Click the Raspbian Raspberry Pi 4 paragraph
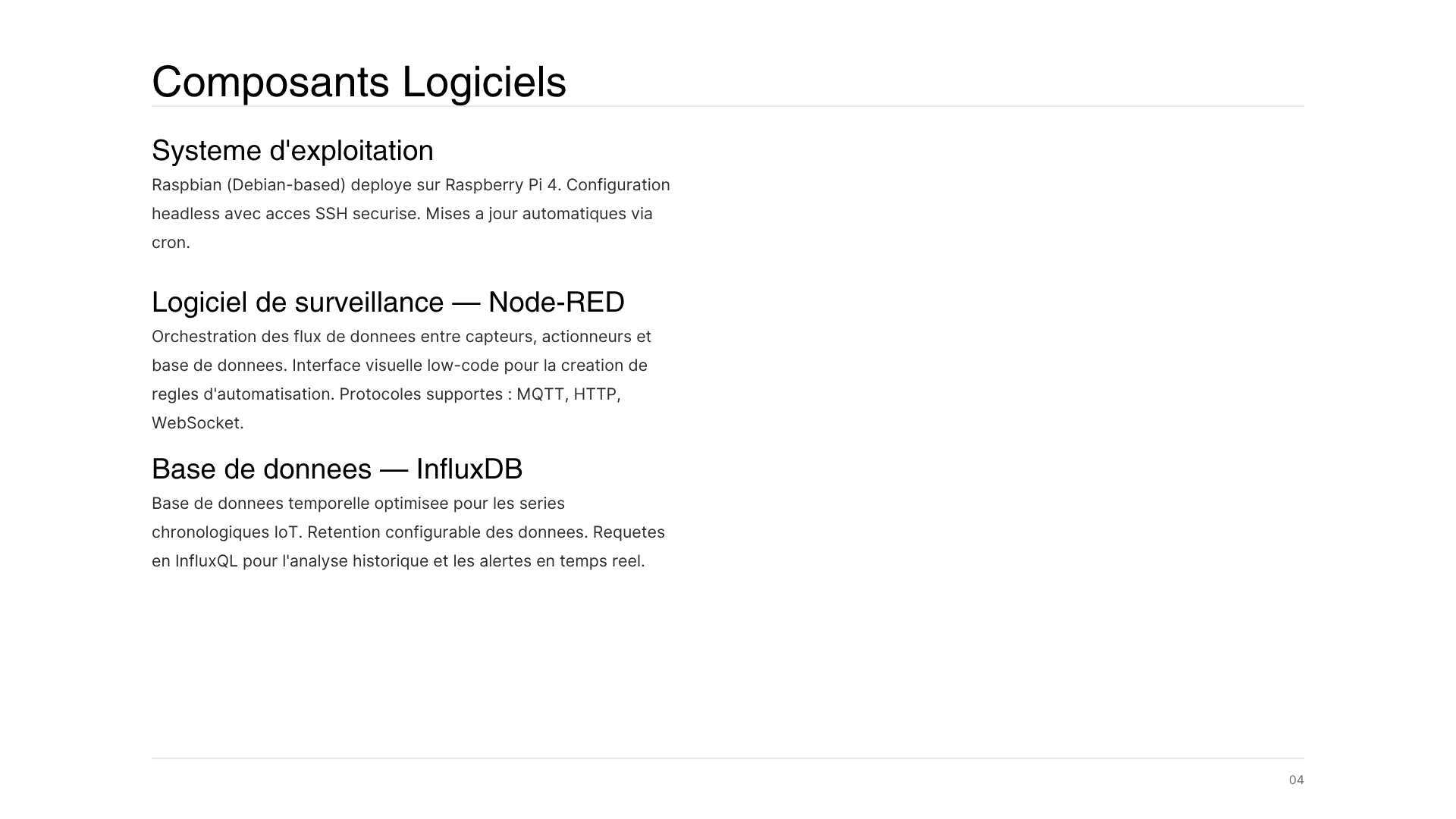1456x819 pixels. tap(411, 214)
